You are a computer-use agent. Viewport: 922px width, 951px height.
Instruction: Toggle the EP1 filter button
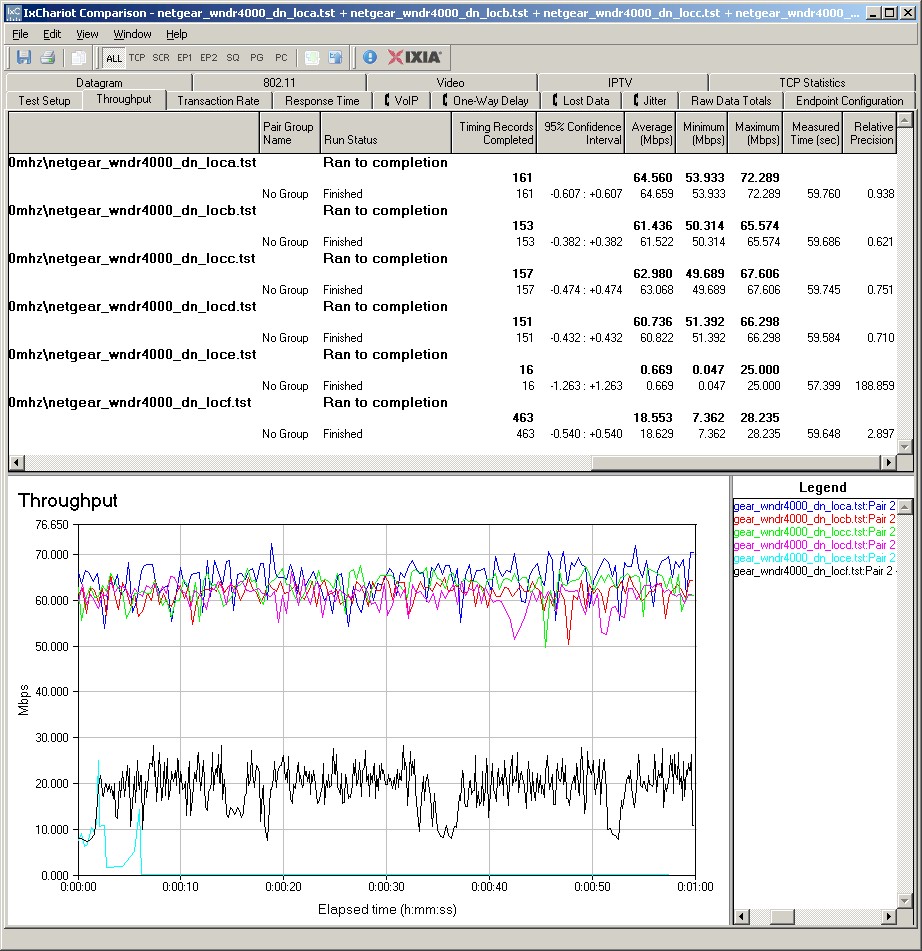[x=184, y=58]
